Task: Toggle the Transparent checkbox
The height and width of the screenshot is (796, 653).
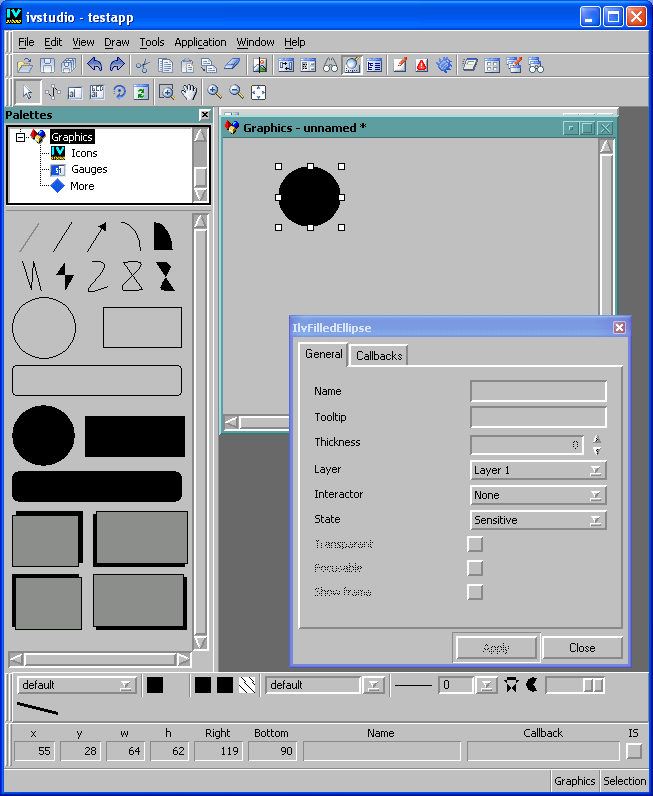Action: coord(475,544)
